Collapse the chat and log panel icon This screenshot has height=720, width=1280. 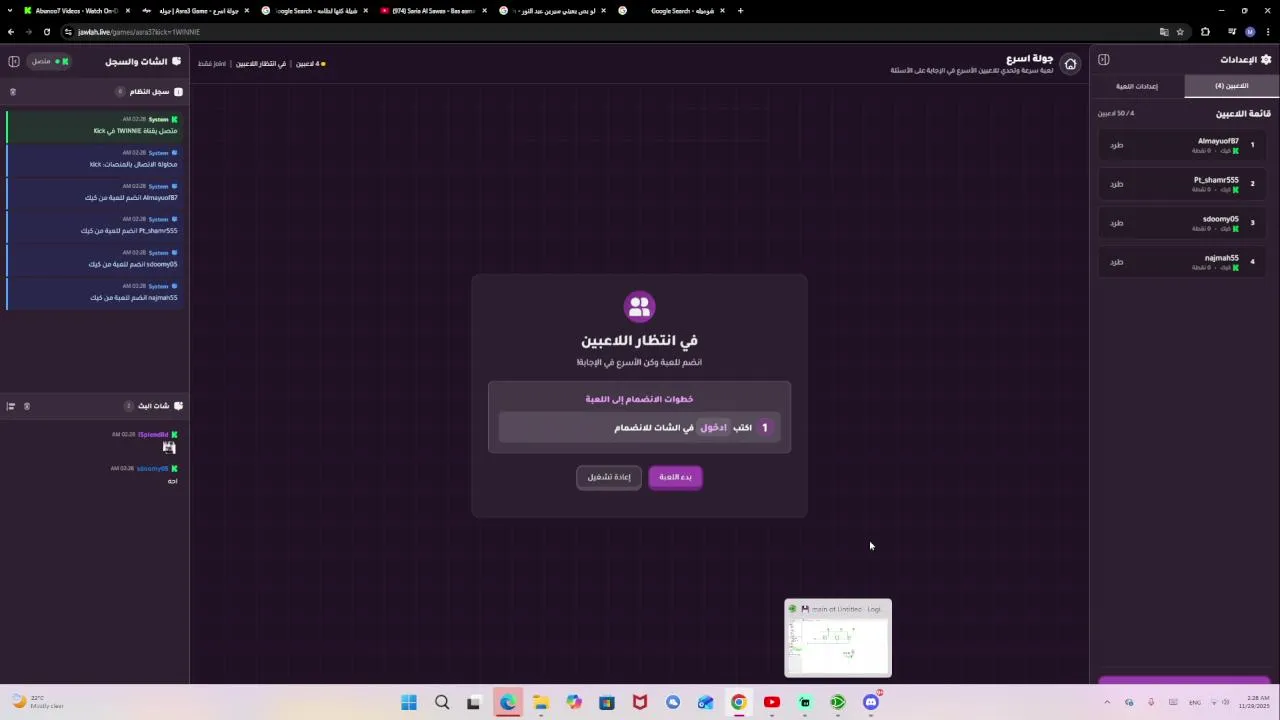(14, 62)
